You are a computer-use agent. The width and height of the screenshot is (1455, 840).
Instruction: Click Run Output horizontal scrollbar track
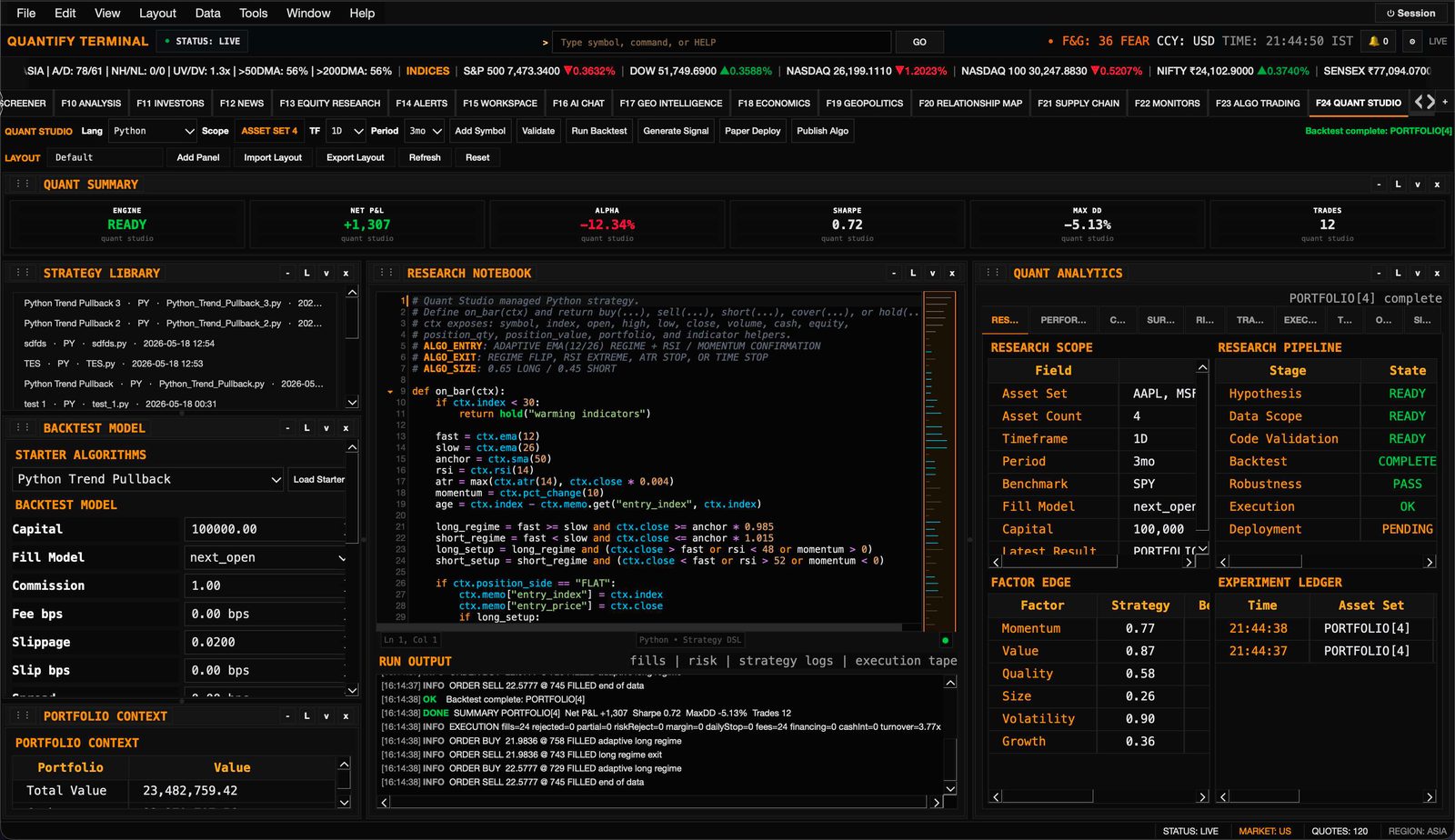tap(659, 802)
